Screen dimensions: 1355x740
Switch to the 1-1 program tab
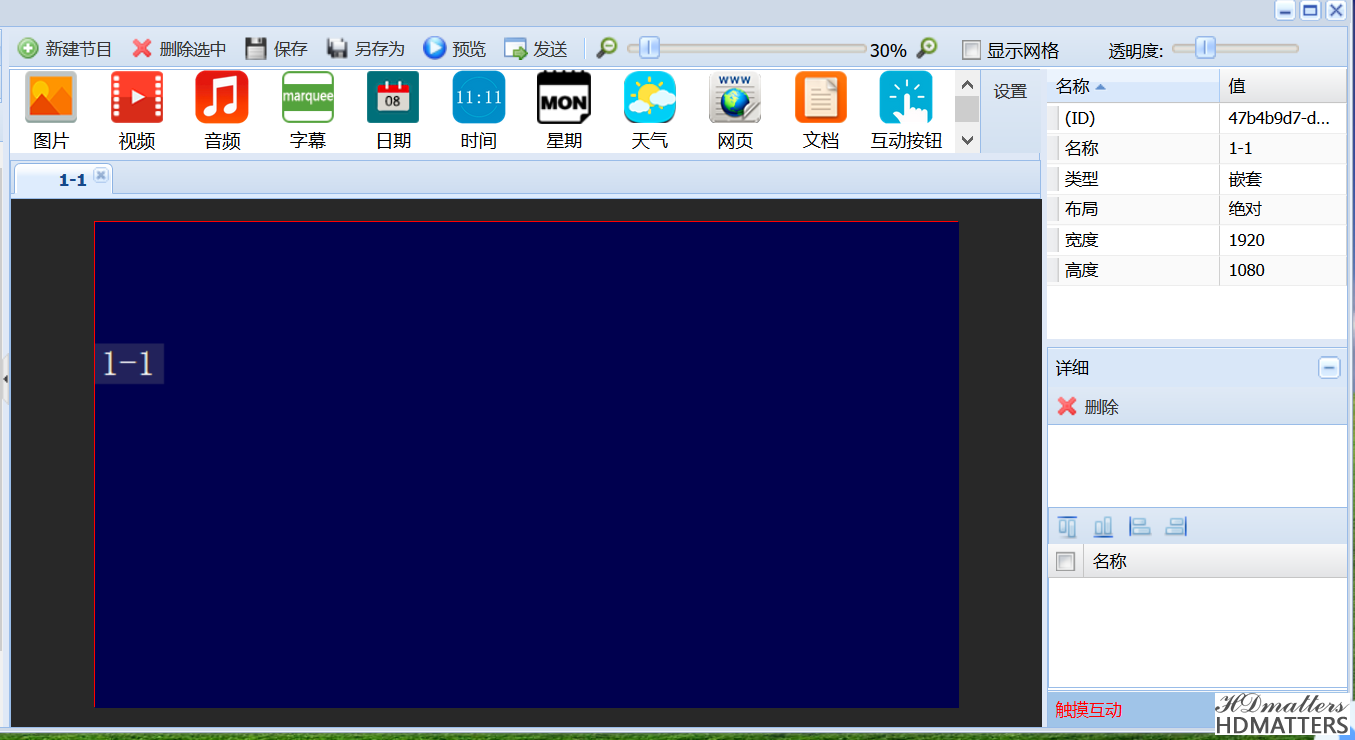(x=72, y=180)
